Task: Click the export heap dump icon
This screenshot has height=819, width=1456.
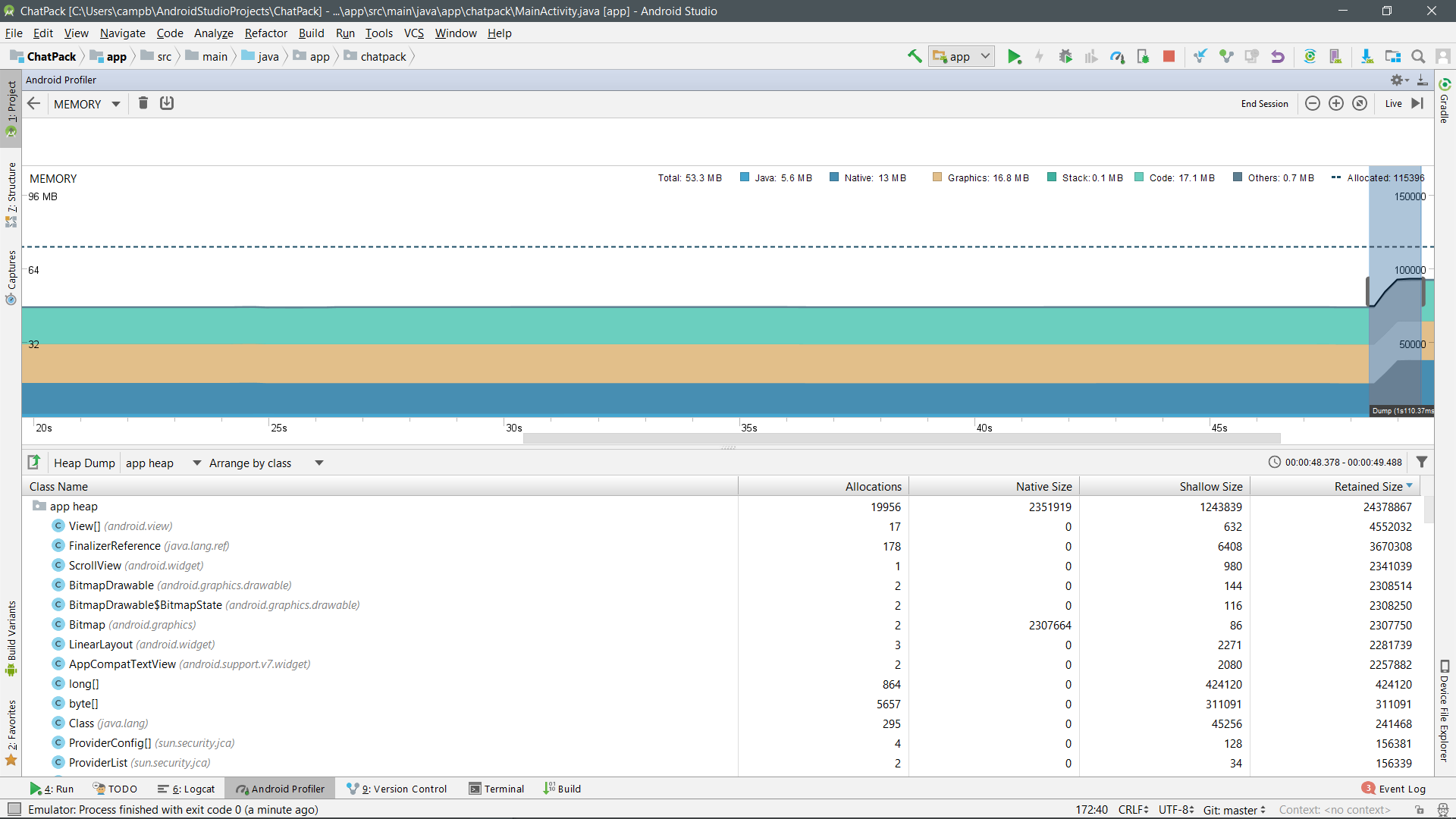Action: coord(34,462)
